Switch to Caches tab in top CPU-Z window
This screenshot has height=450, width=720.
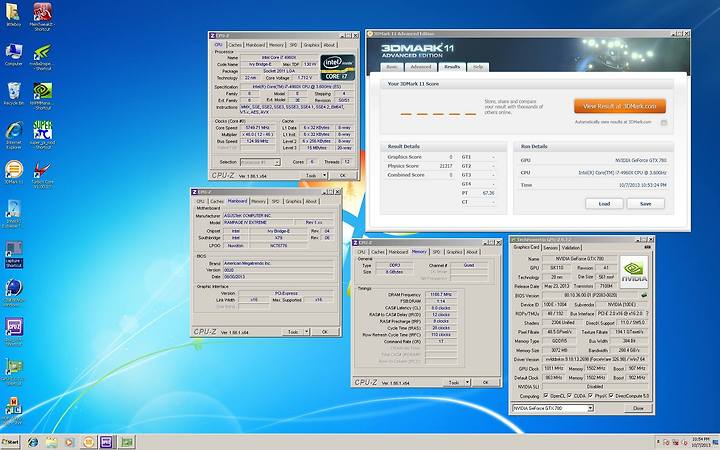tap(235, 45)
